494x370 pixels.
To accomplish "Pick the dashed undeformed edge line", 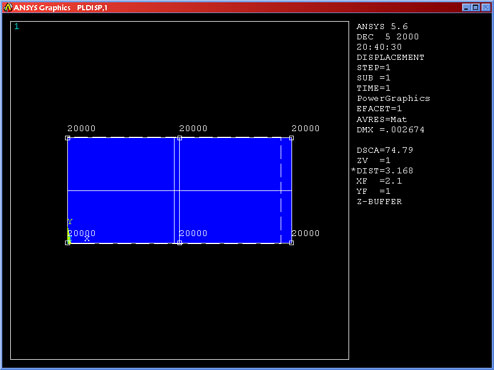I will coord(281,190).
